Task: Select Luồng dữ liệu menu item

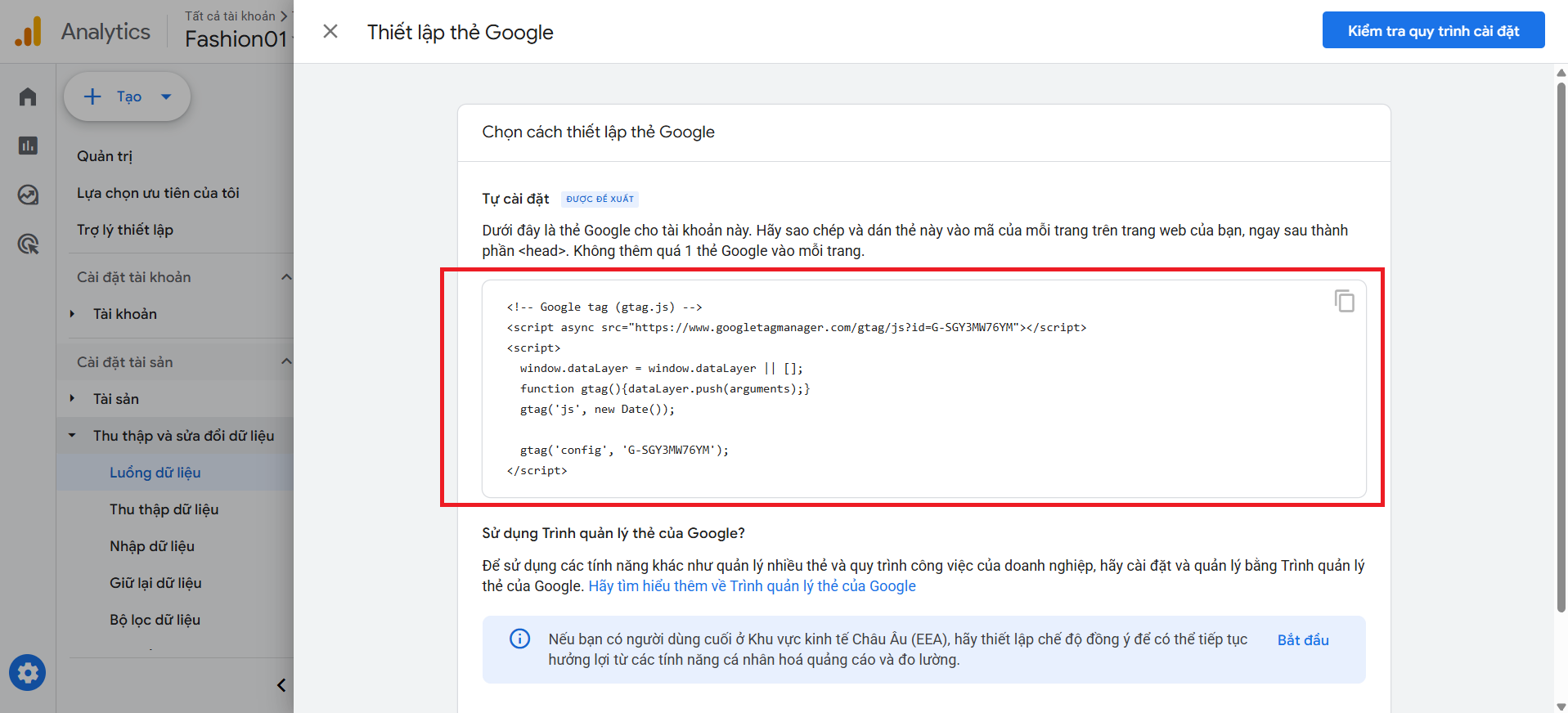Action: pos(155,473)
